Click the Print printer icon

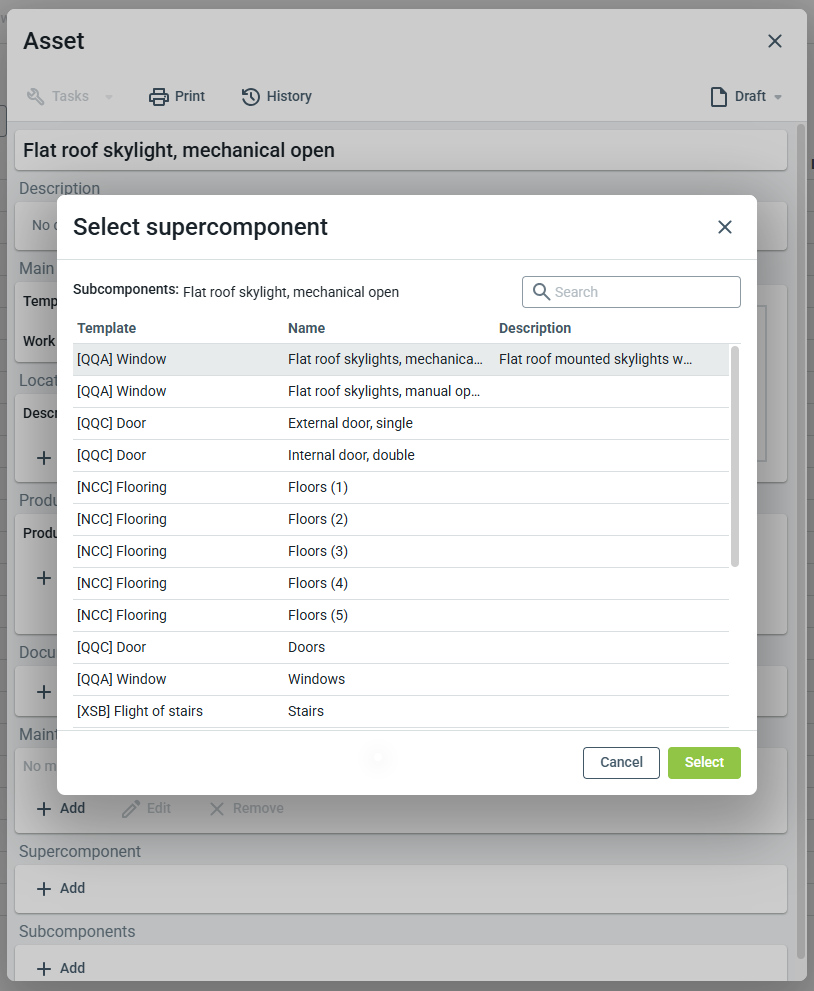point(159,97)
